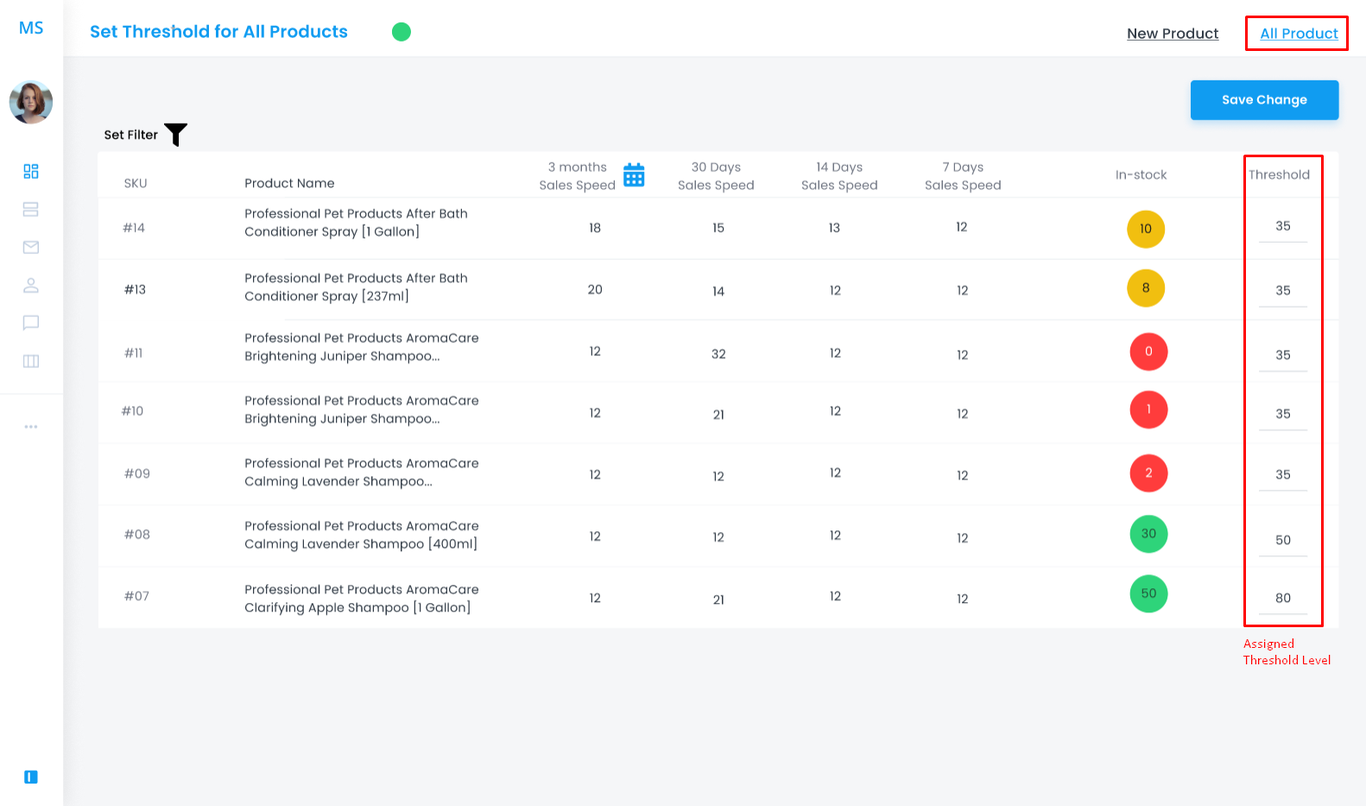
Task: Click the blue info icon at sidebar bottom
Action: click(31, 777)
